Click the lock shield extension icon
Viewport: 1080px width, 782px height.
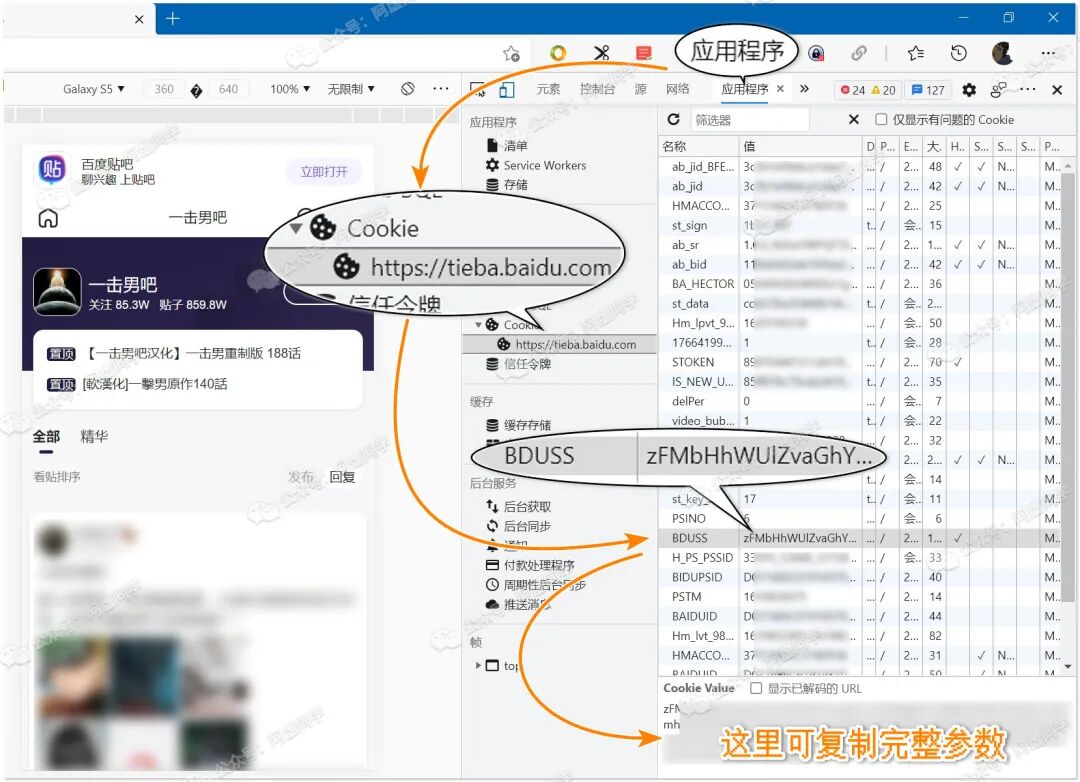(x=816, y=53)
